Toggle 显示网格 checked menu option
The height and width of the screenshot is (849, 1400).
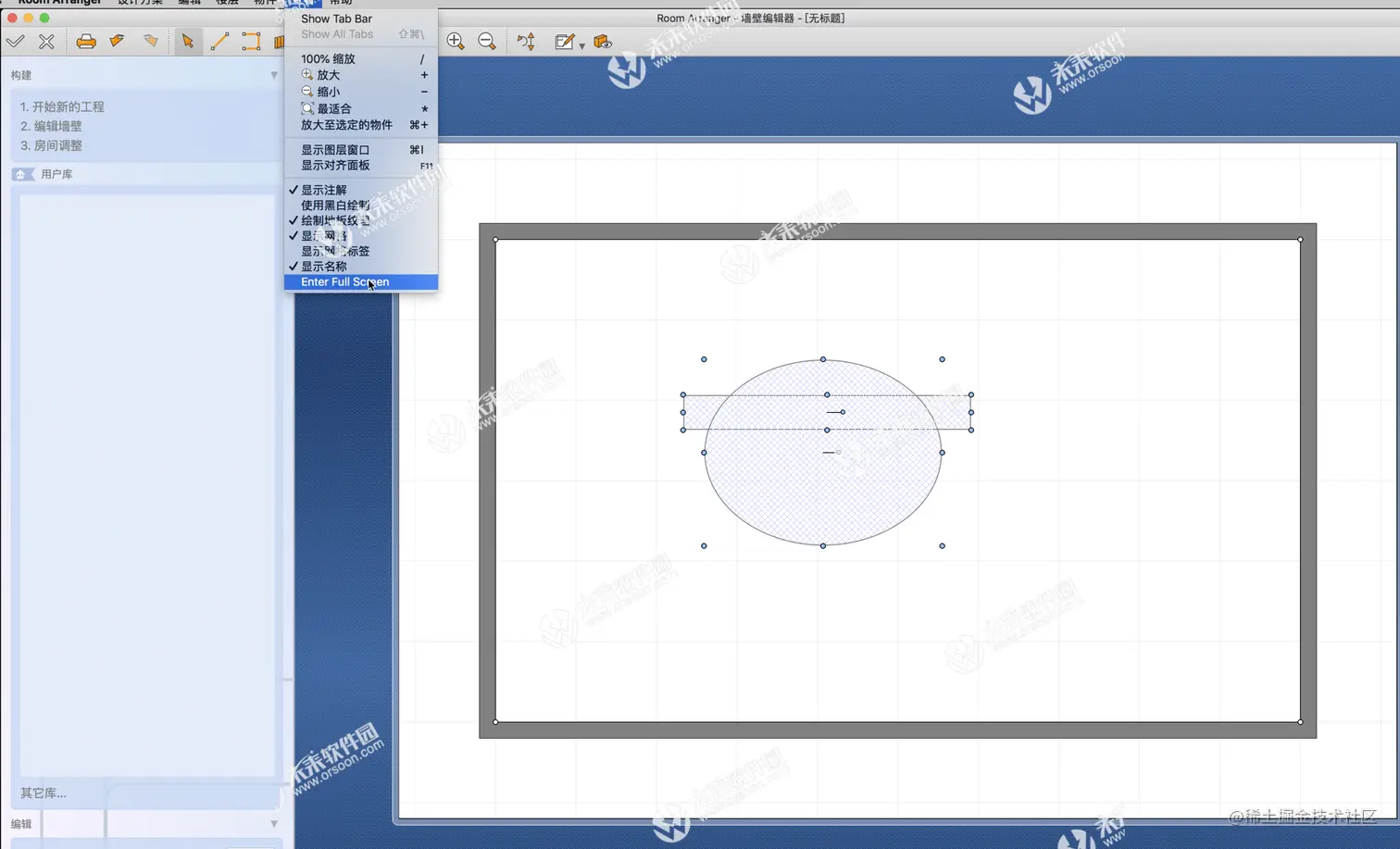coord(361,235)
